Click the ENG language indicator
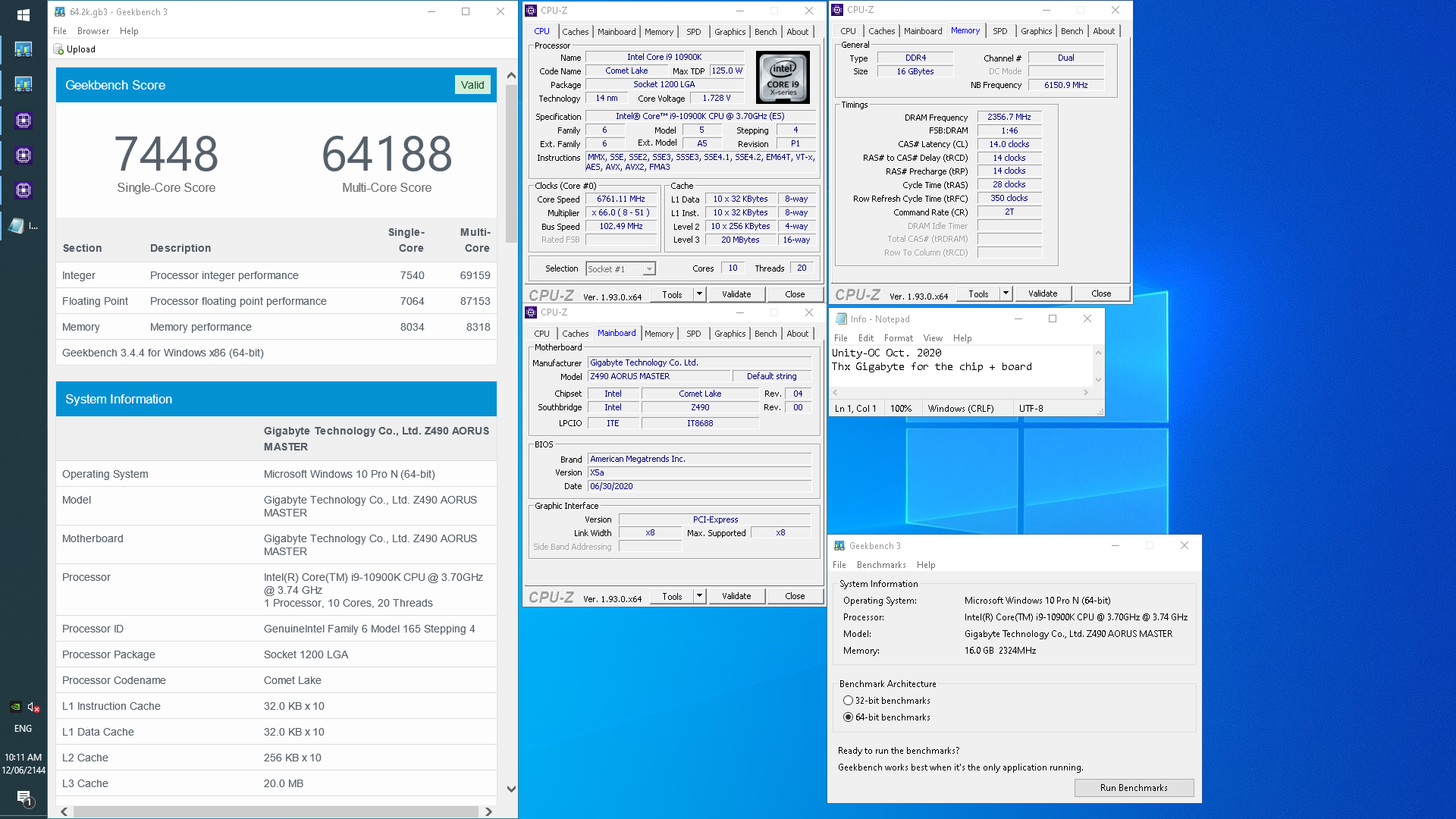This screenshot has height=819, width=1456. pos(24,729)
